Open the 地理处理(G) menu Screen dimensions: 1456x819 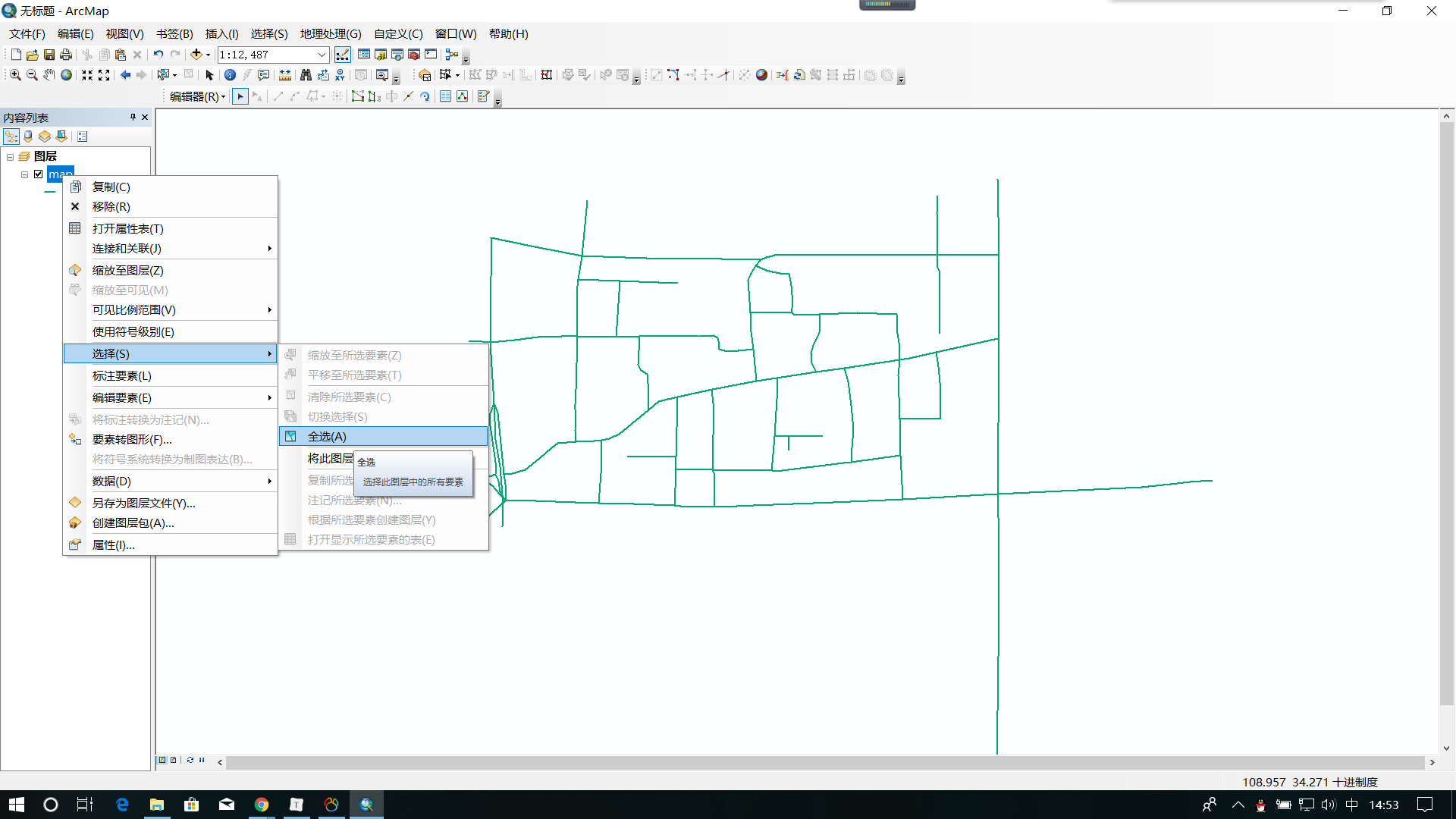[331, 34]
